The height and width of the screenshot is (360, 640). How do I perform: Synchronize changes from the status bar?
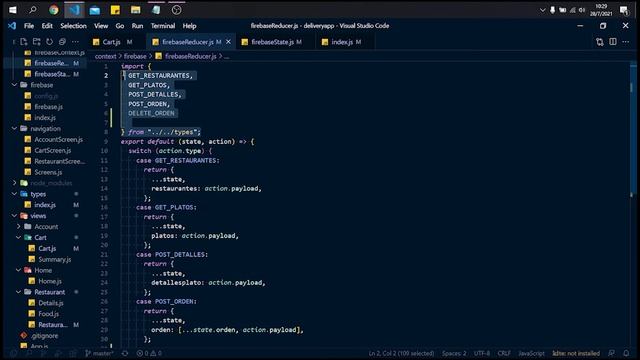[x=125, y=353]
